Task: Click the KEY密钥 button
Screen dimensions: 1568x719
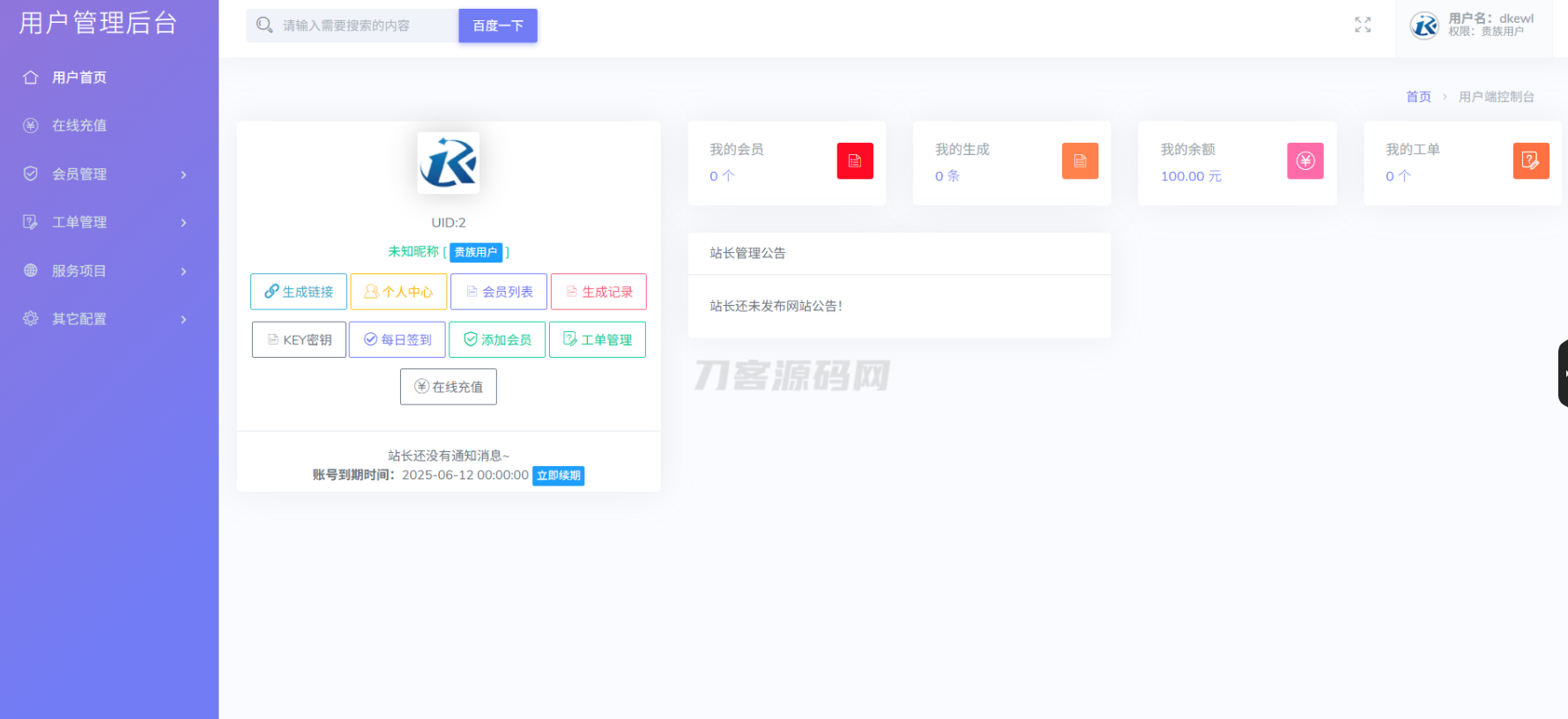Action: coord(299,339)
